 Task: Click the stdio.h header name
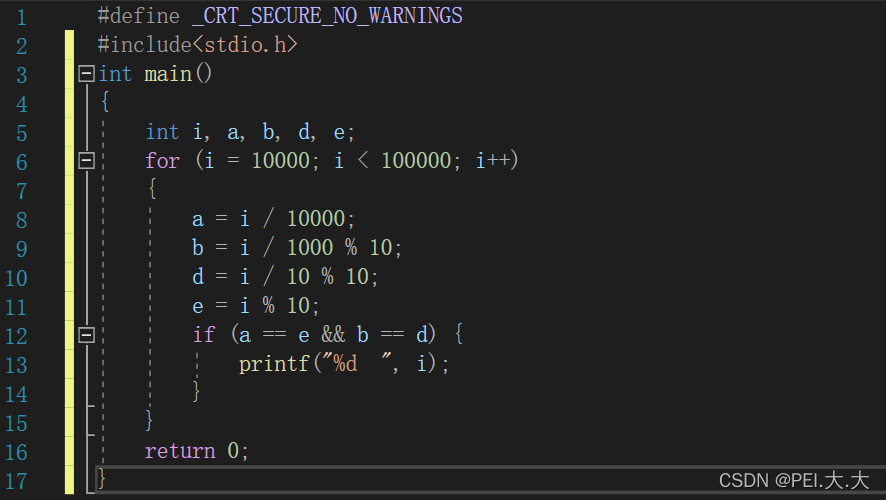pos(245,45)
